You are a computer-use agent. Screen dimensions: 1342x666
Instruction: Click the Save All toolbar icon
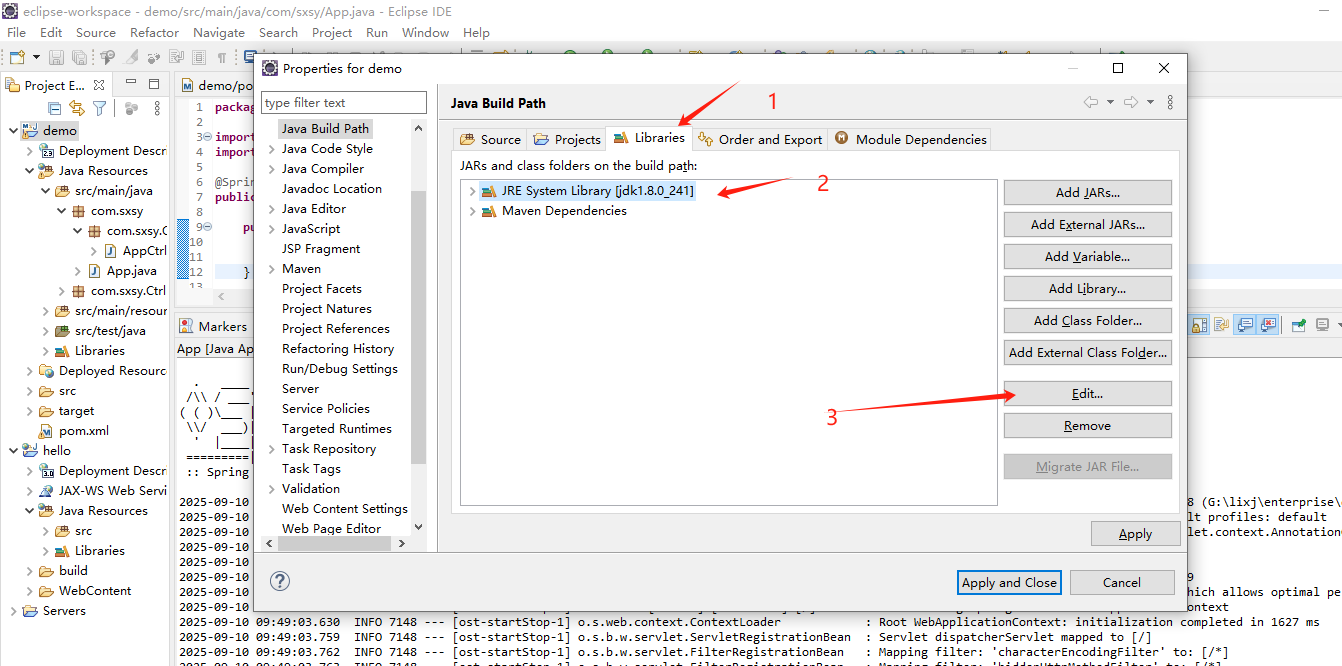(x=79, y=58)
